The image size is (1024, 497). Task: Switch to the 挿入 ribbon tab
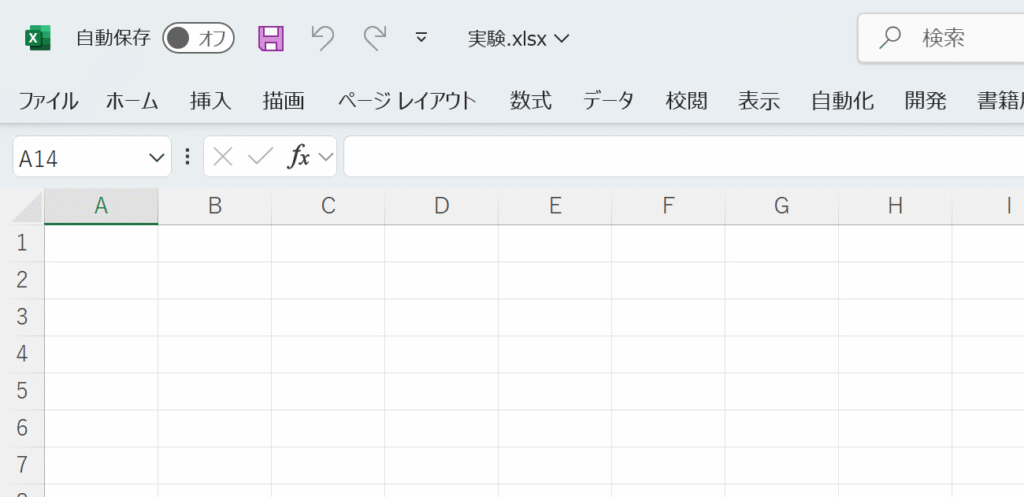coord(210,100)
